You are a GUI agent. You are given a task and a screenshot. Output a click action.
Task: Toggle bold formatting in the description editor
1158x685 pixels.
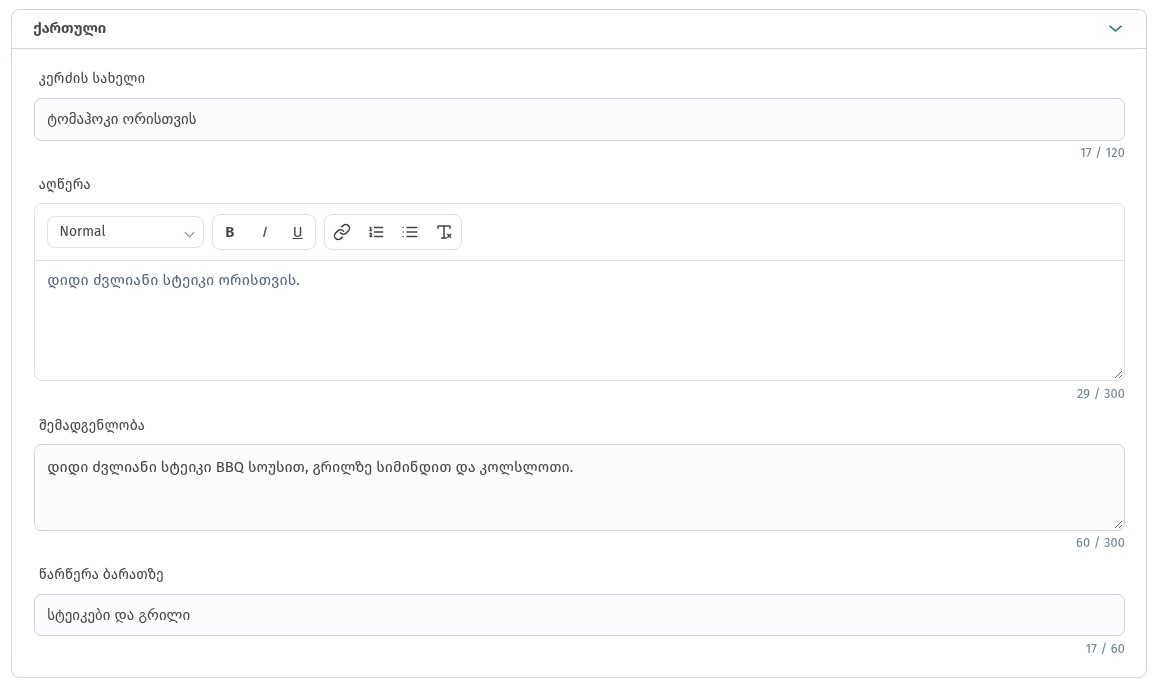(x=230, y=233)
